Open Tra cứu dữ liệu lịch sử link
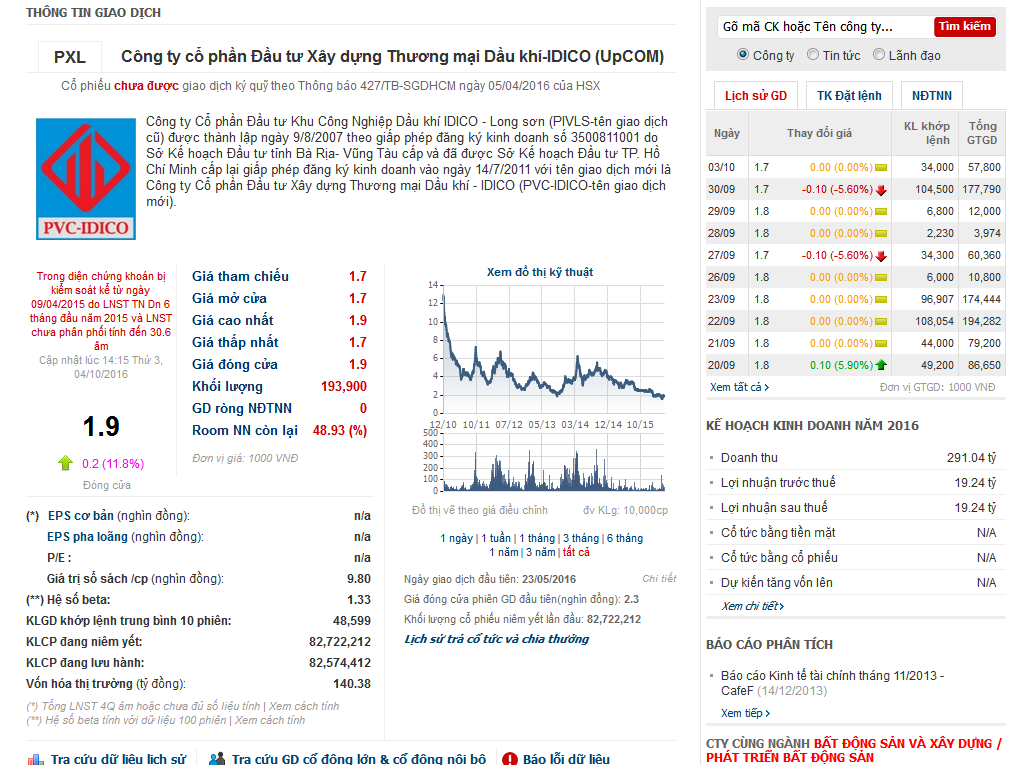This screenshot has height=765, width=1030. 118,759
